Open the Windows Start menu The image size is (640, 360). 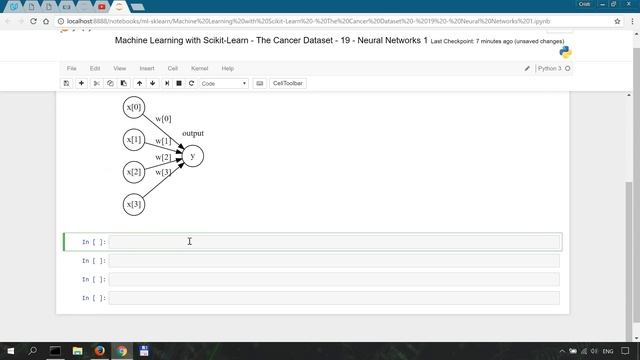(11, 351)
